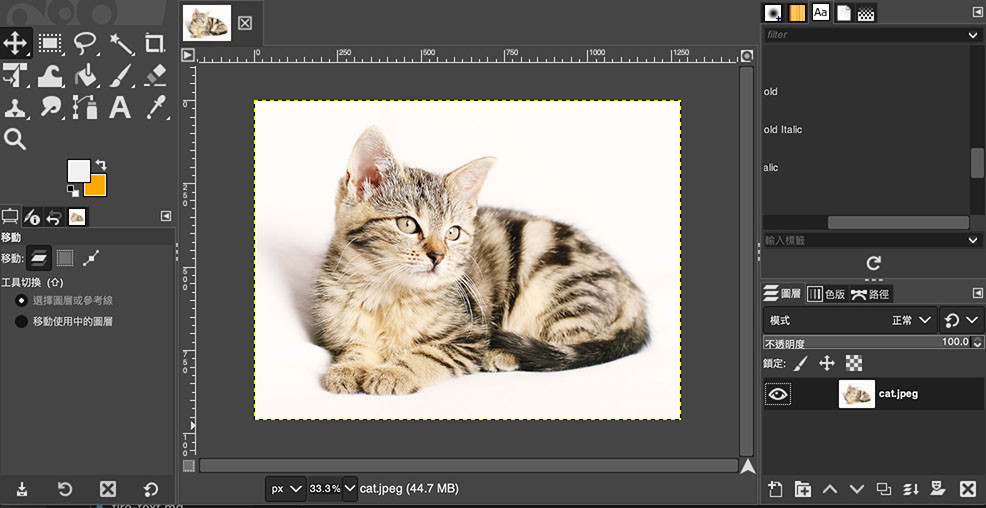Viewport: 986px width, 508px height.
Task: Click the foreground color swatch
Action: pos(79,170)
